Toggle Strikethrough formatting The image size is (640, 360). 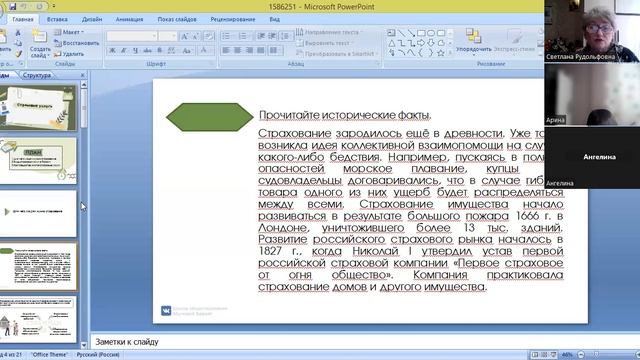point(147,50)
